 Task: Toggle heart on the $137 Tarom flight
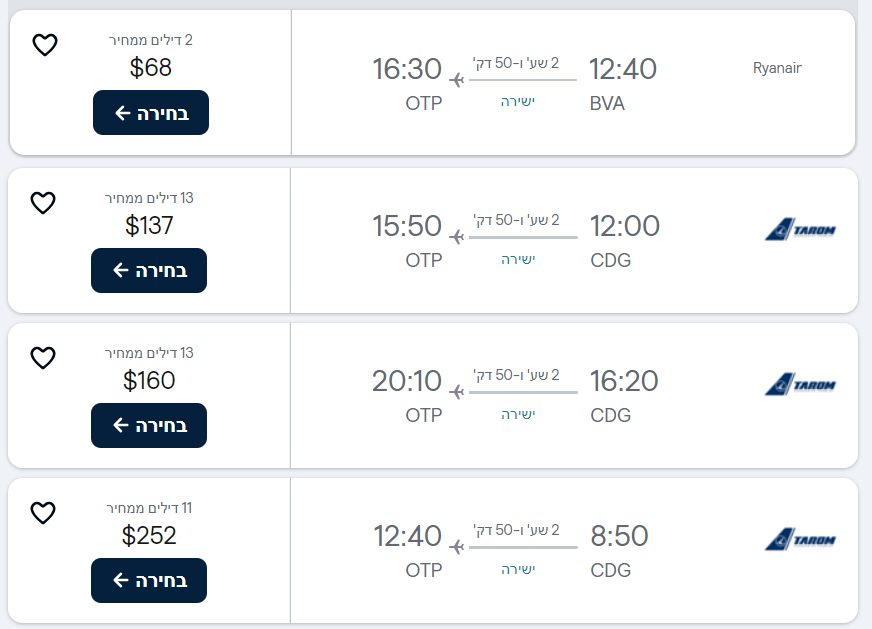pos(43,203)
